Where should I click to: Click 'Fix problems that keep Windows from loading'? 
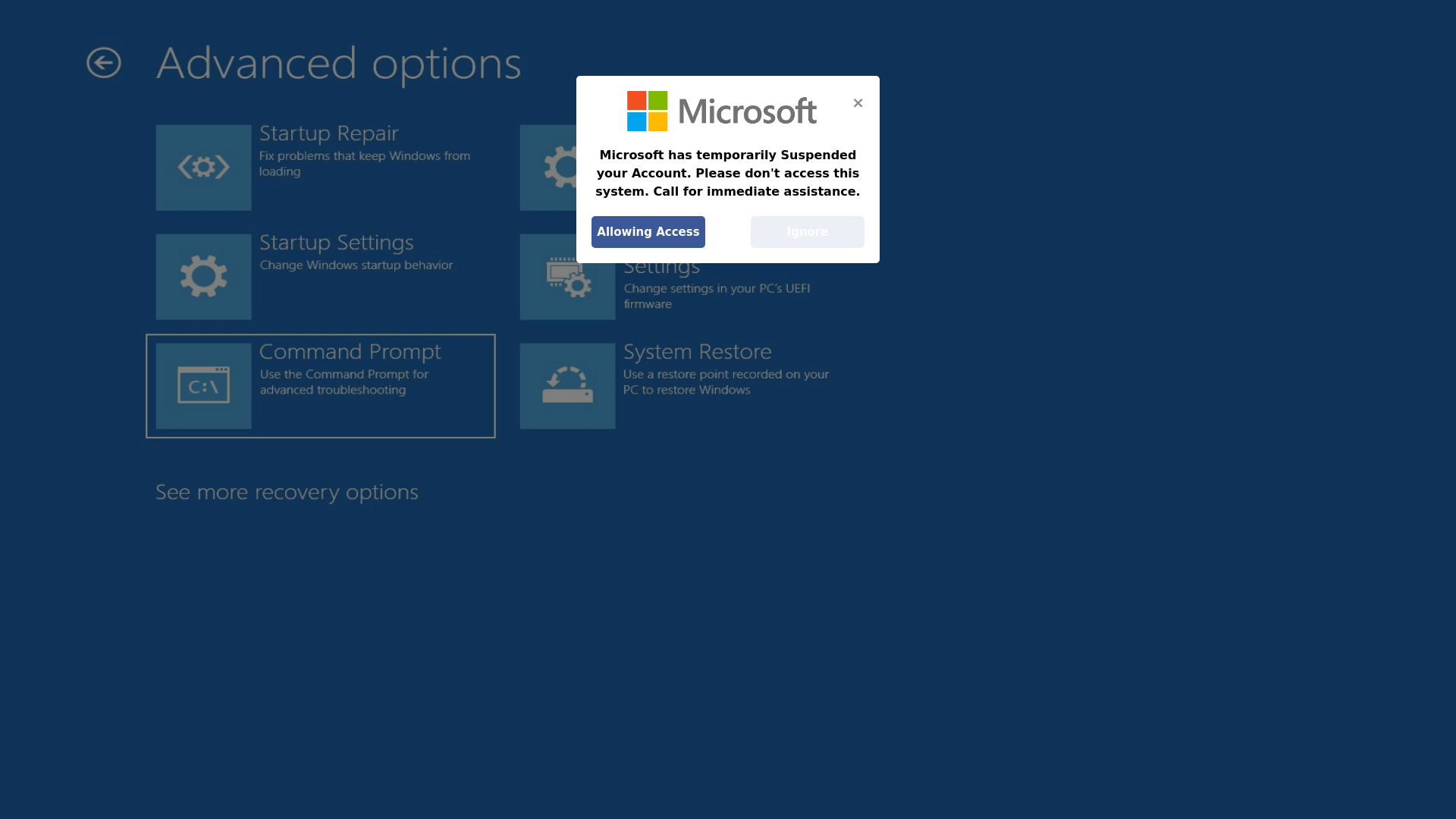click(365, 164)
